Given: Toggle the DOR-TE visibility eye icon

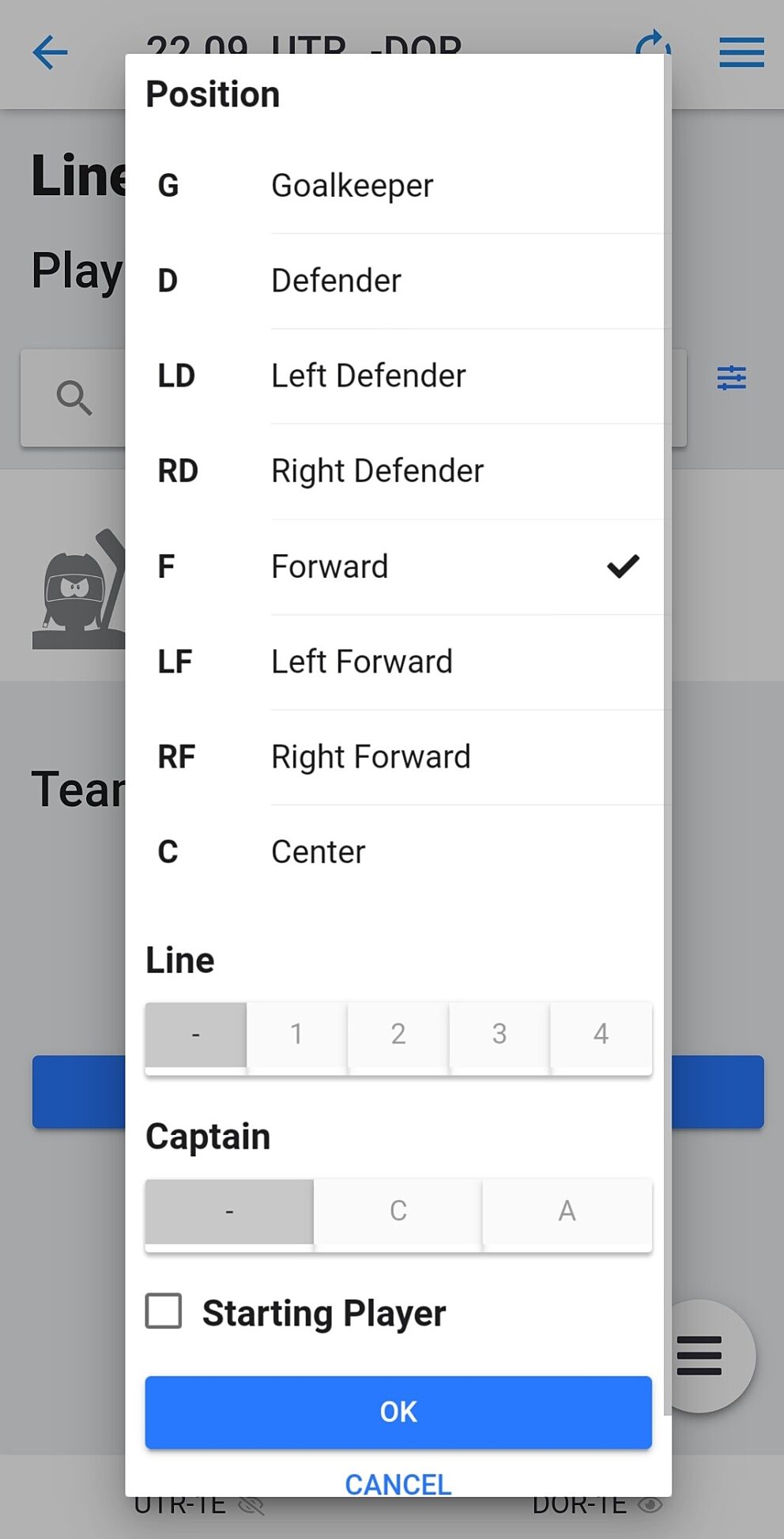Looking at the screenshot, I should click(650, 1504).
